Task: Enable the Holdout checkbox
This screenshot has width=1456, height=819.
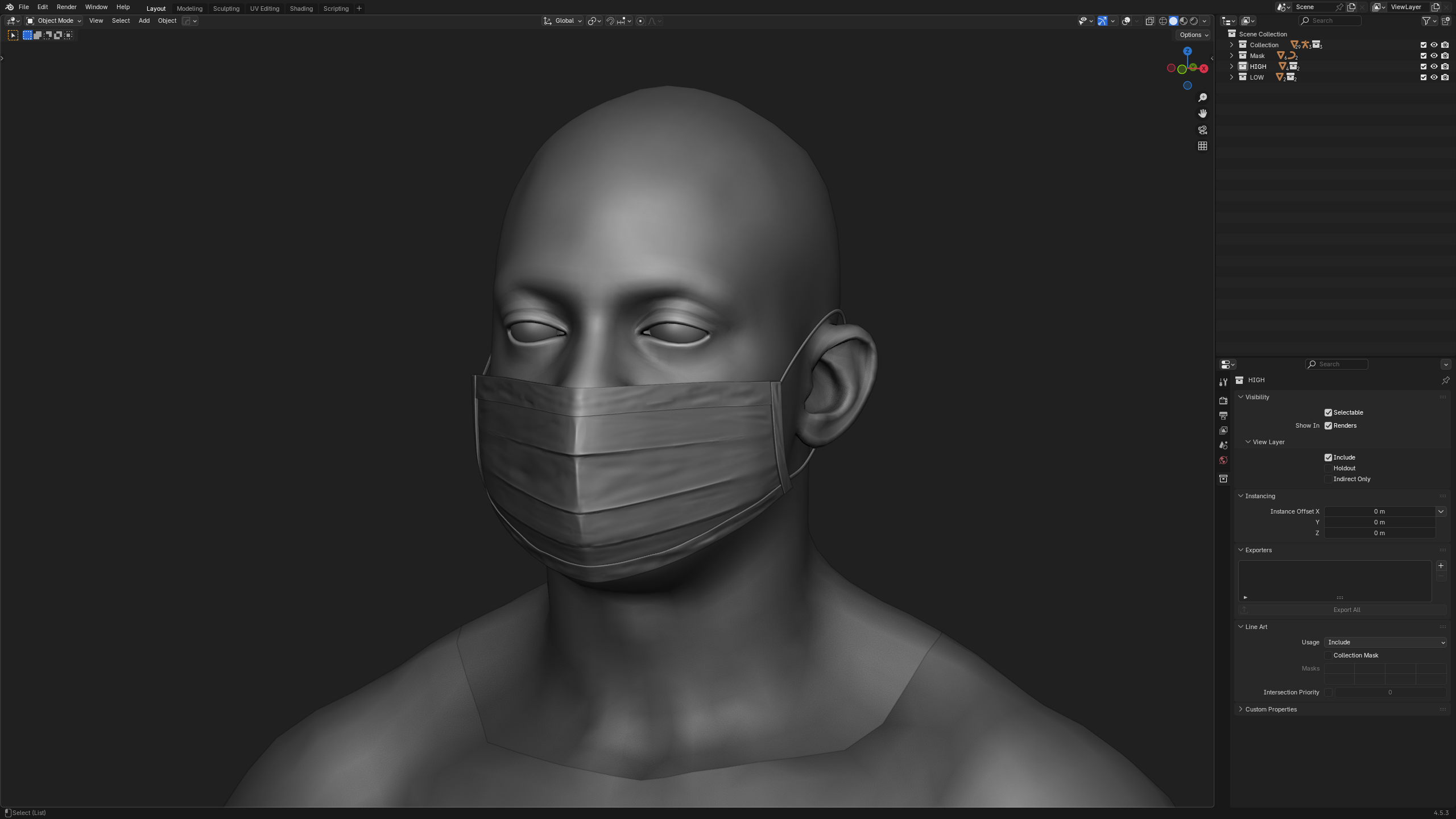Action: 1328,468
